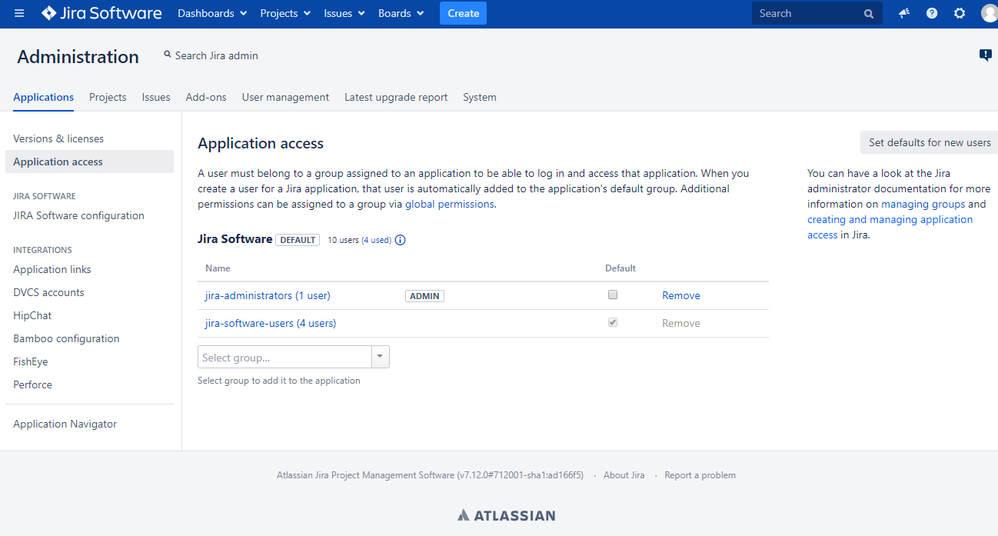
Task: Click Set defaults for new users button
Action: pos(929,143)
